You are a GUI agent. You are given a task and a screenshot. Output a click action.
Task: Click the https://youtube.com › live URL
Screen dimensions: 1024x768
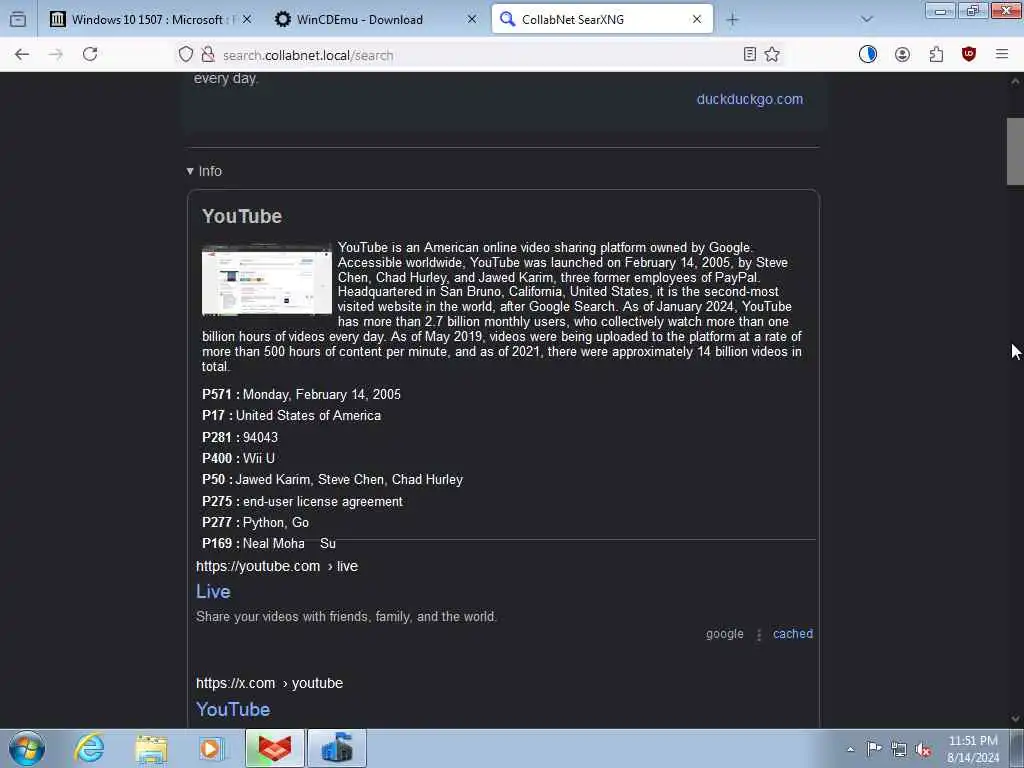coord(277,566)
